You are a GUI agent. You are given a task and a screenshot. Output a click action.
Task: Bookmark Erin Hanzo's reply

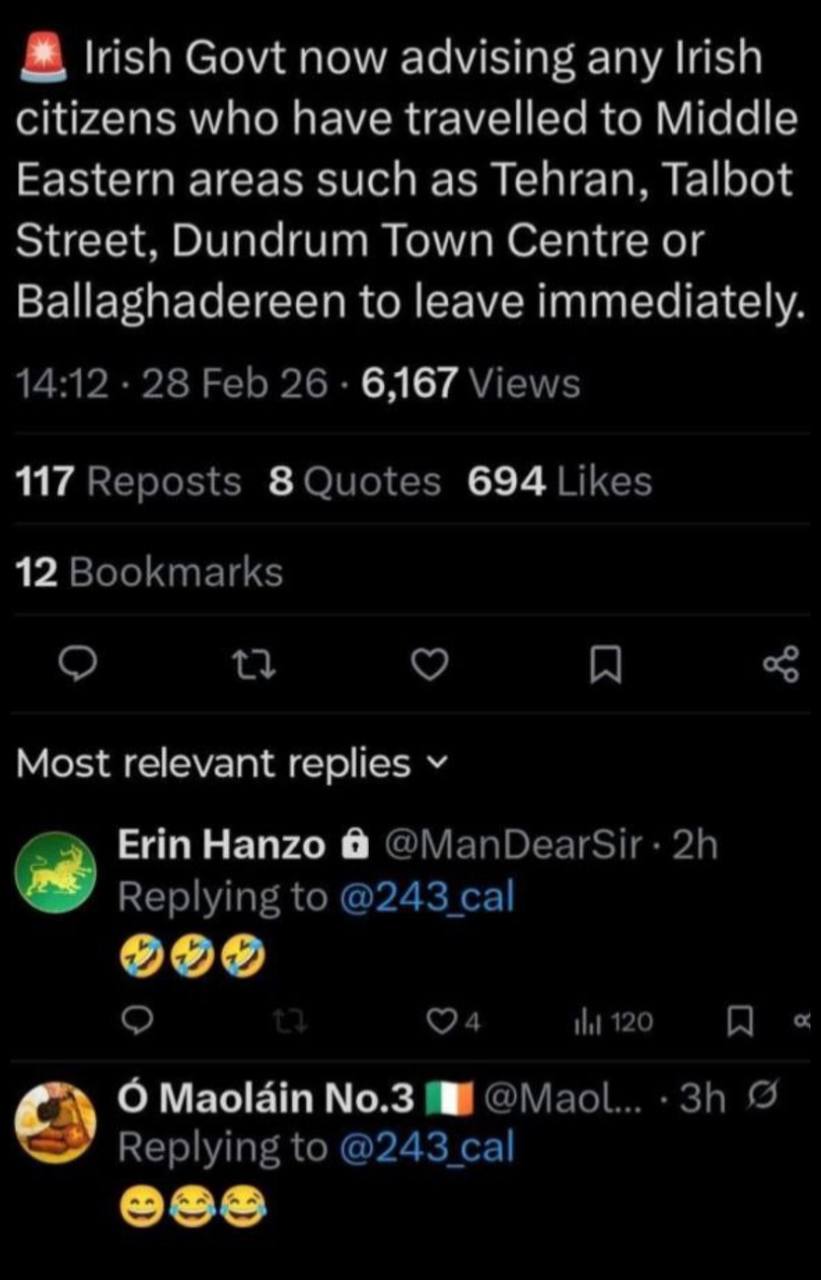coord(741,1021)
